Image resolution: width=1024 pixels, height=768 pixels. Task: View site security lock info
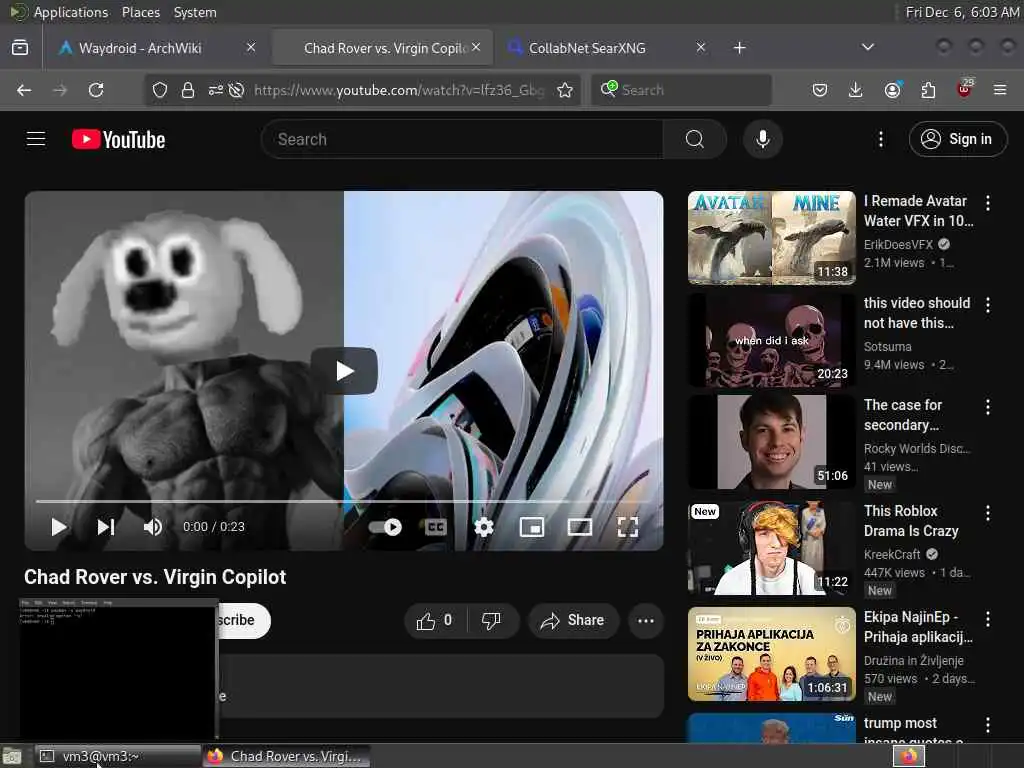click(188, 90)
